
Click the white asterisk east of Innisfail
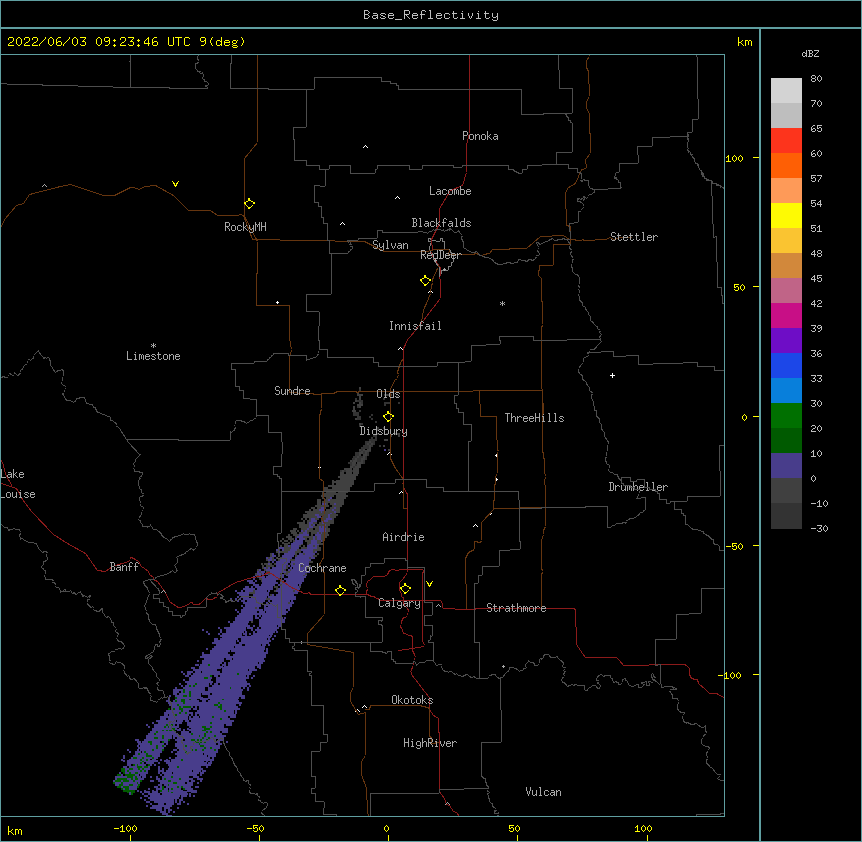(x=502, y=303)
